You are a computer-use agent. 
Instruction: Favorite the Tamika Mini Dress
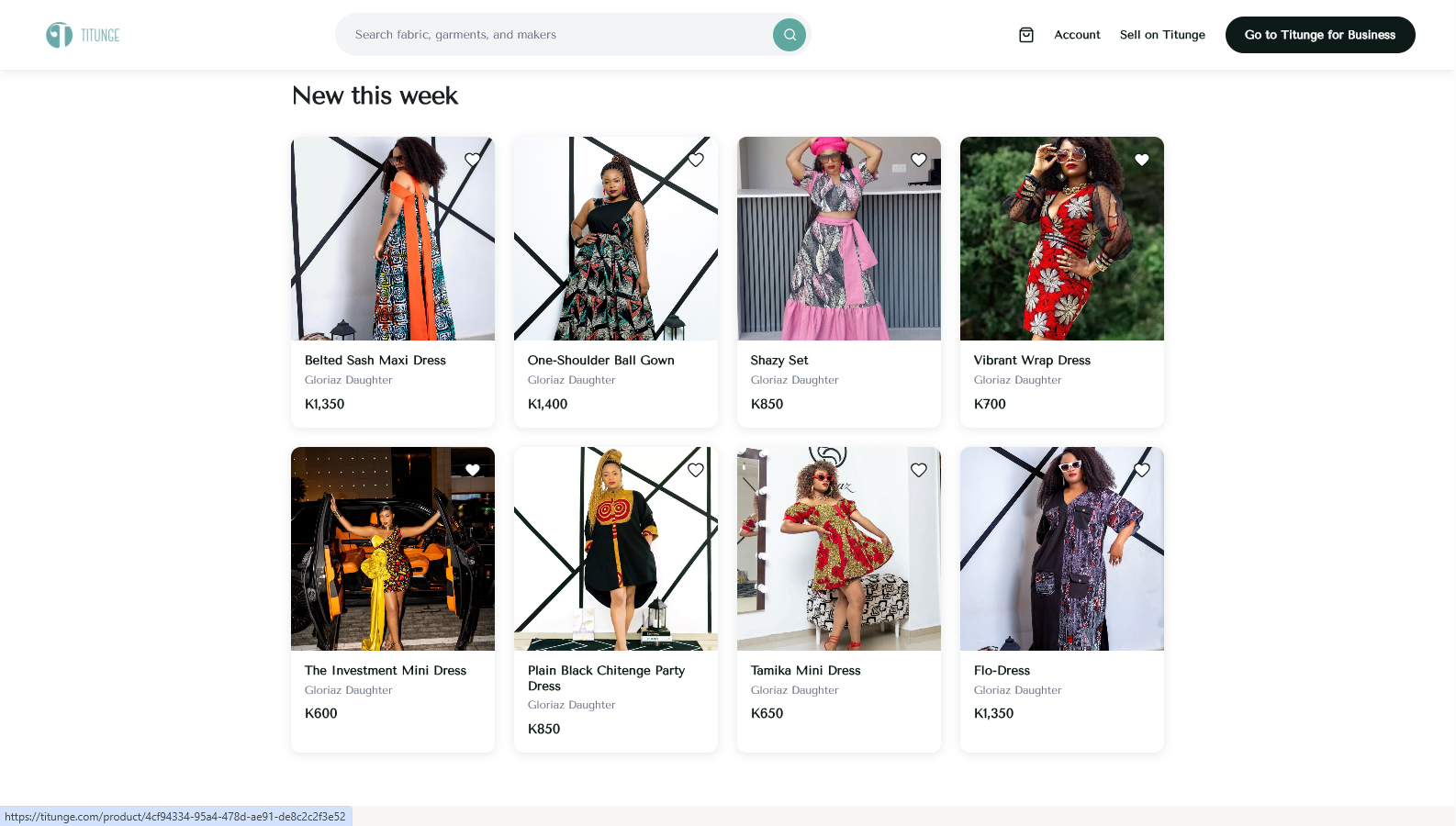click(x=919, y=470)
